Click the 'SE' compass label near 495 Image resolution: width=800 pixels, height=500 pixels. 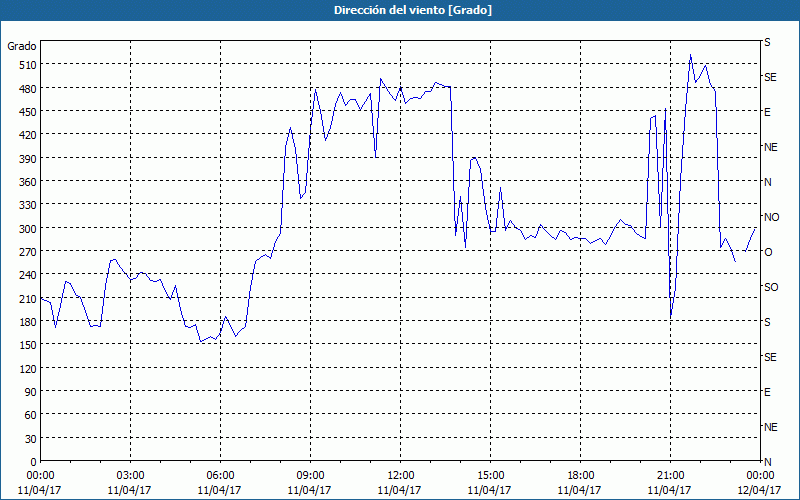pyautogui.click(x=770, y=77)
